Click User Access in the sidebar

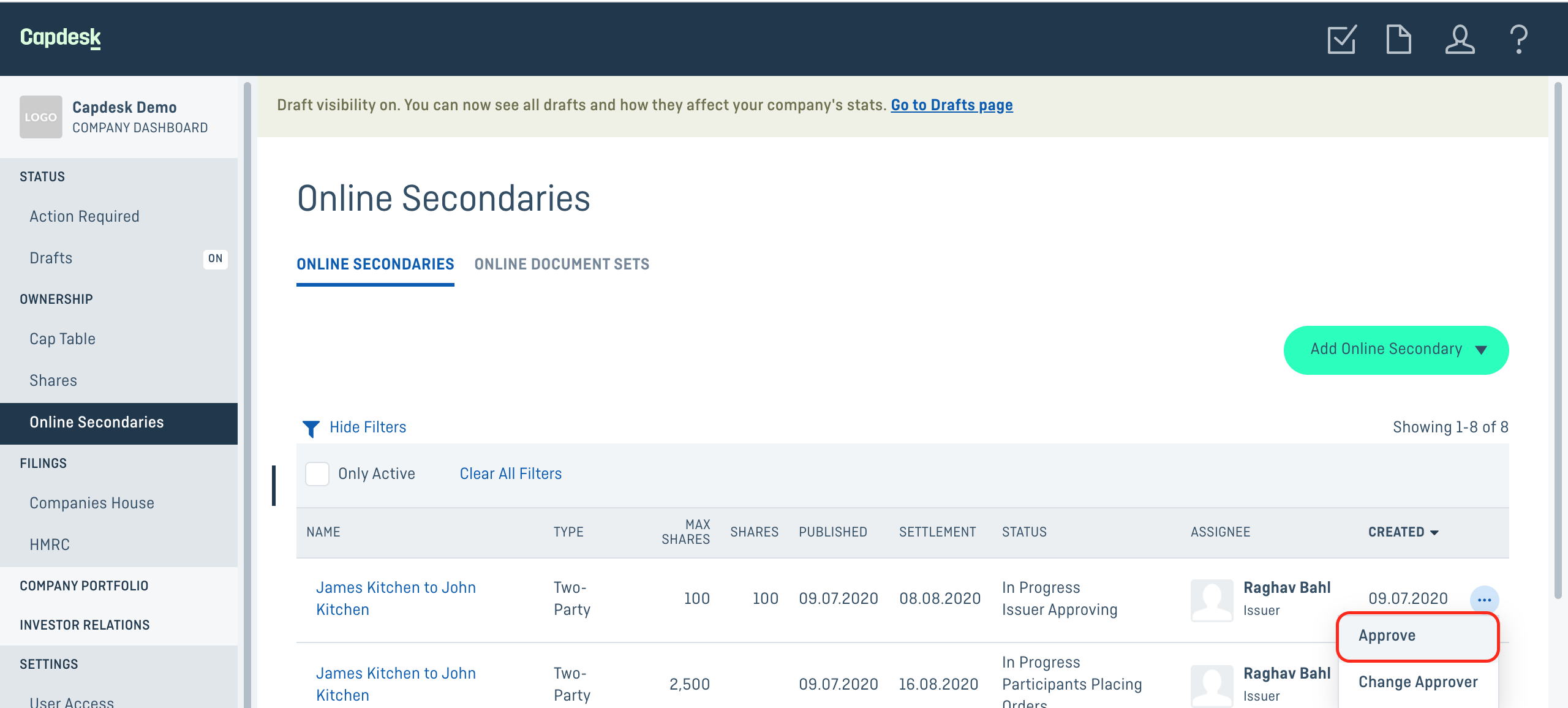tap(72, 702)
